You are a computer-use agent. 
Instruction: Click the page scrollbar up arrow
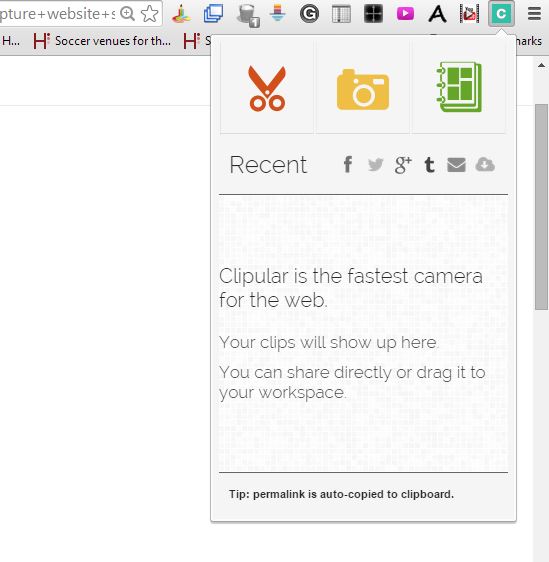pos(541,65)
